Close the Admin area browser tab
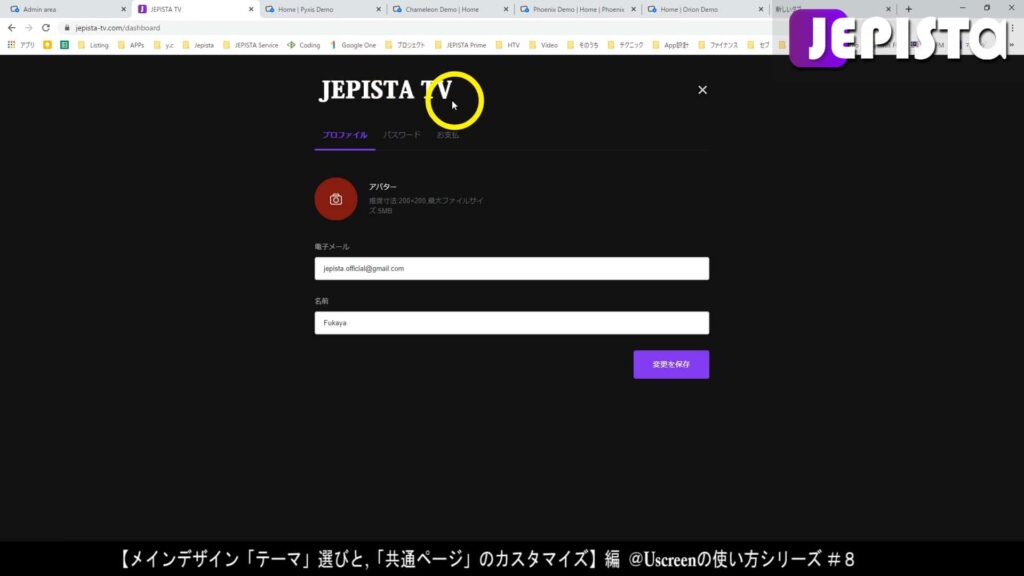 coord(123,9)
